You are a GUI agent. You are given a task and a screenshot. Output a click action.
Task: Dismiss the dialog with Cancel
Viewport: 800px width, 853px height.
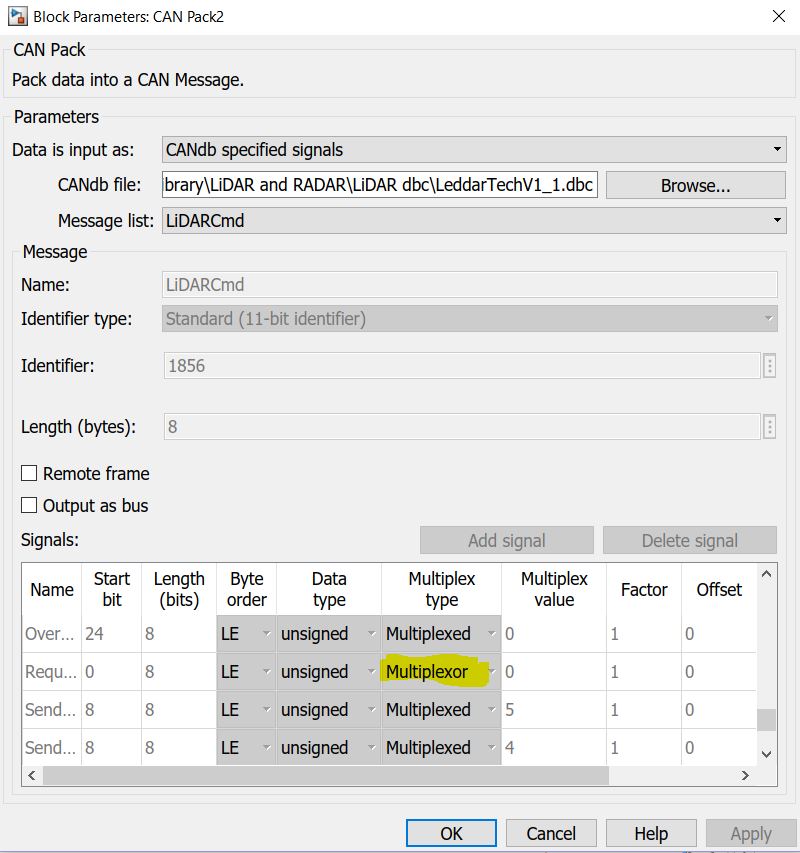pyautogui.click(x=550, y=832)
